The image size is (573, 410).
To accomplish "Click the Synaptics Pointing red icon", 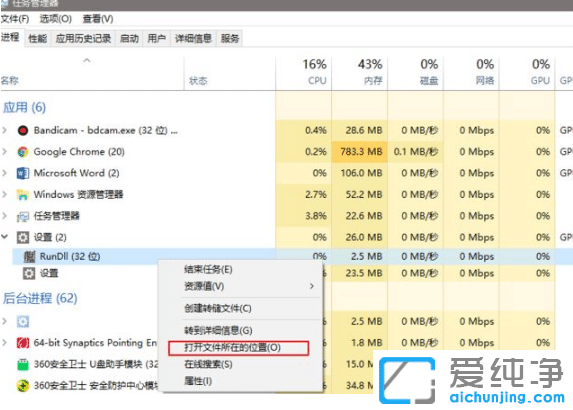I will coord(23,343).
